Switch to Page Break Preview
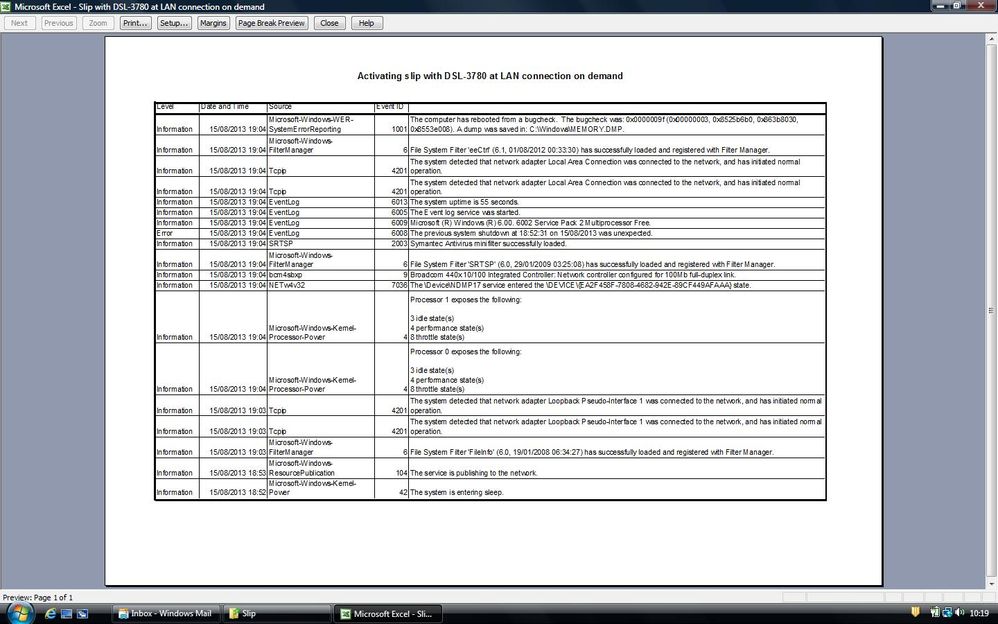Viewport: 998px width, 624px height. point(272,23)
